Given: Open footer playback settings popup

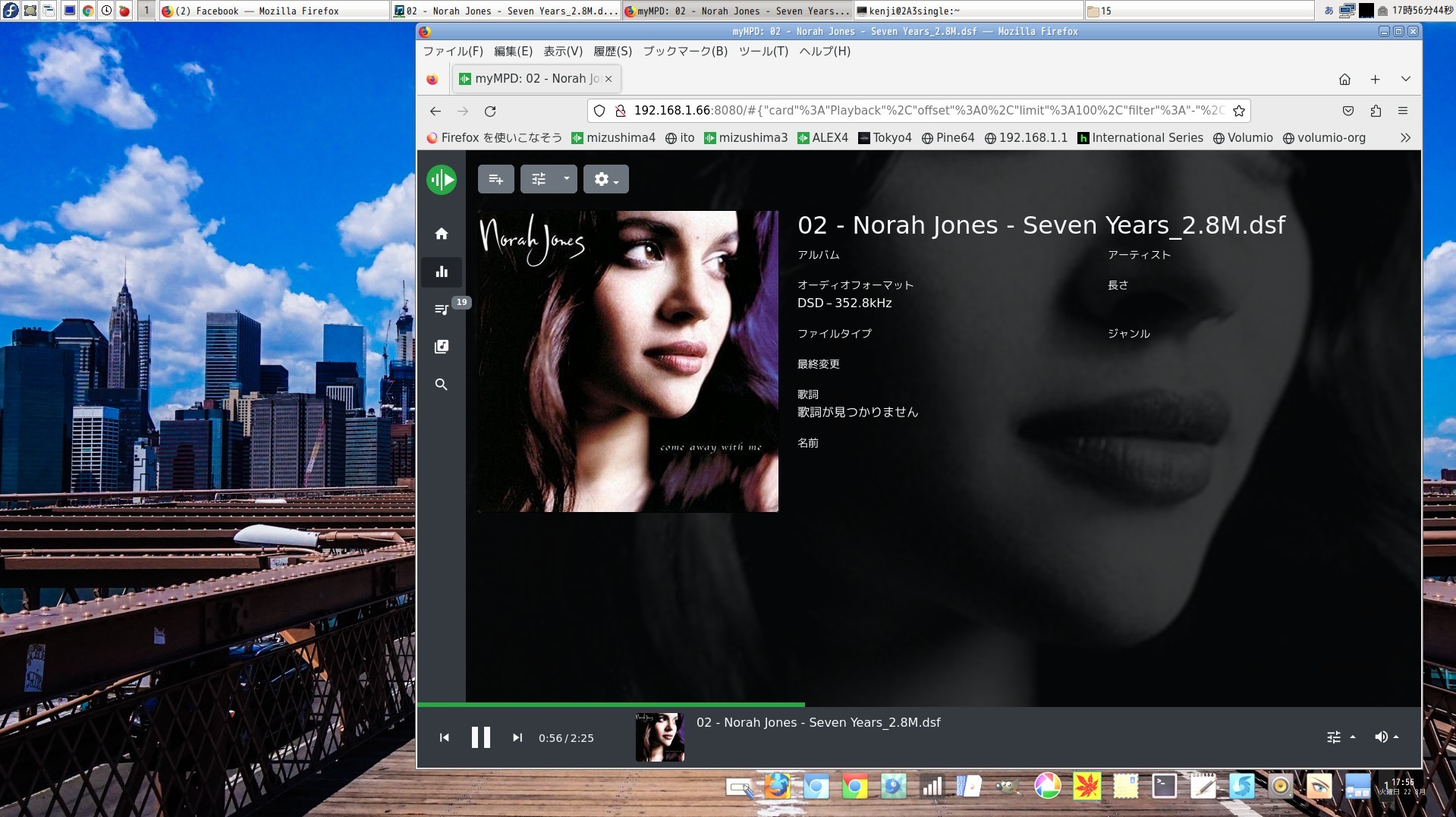Looking at the screenshot, I should tap(1340, 737).
